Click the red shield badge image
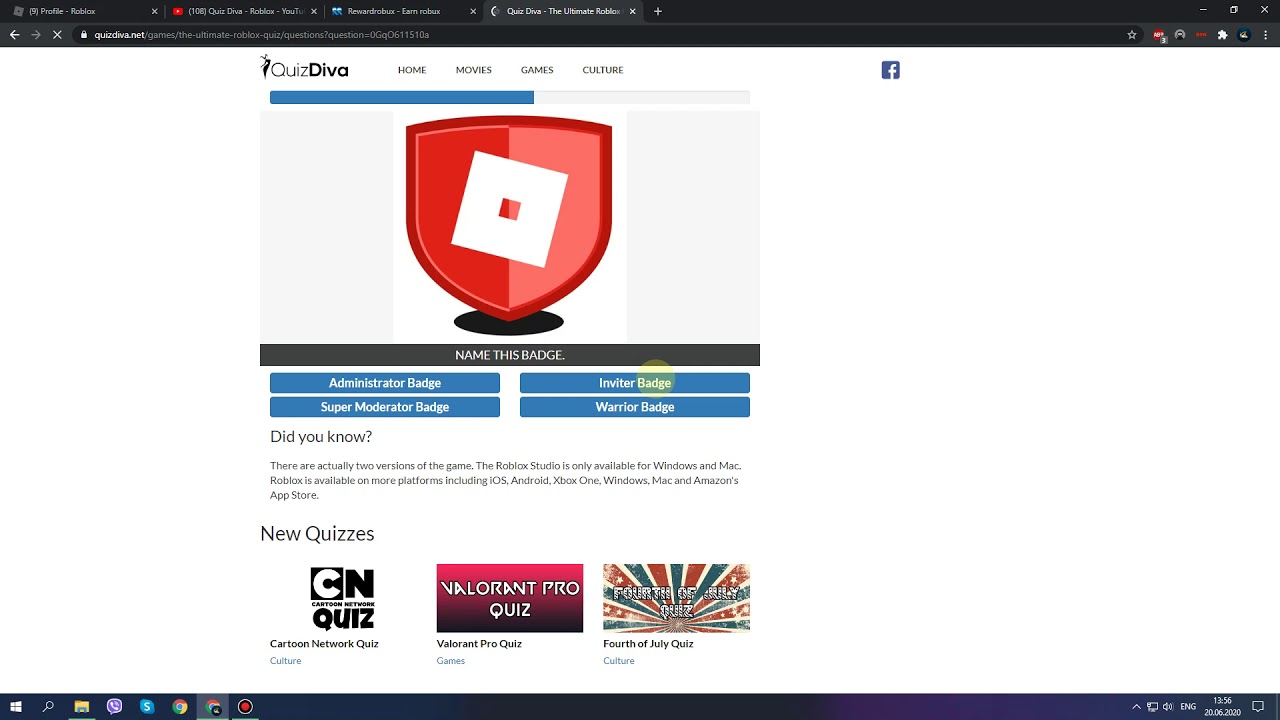Image resolution: width=1280 pixels, height=720 pixels. (509, 225)
